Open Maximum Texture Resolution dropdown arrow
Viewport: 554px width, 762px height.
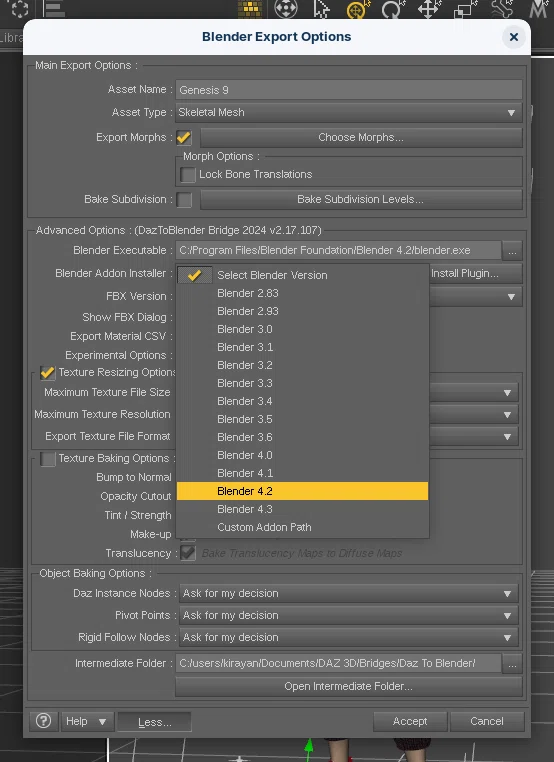(507, 415)
